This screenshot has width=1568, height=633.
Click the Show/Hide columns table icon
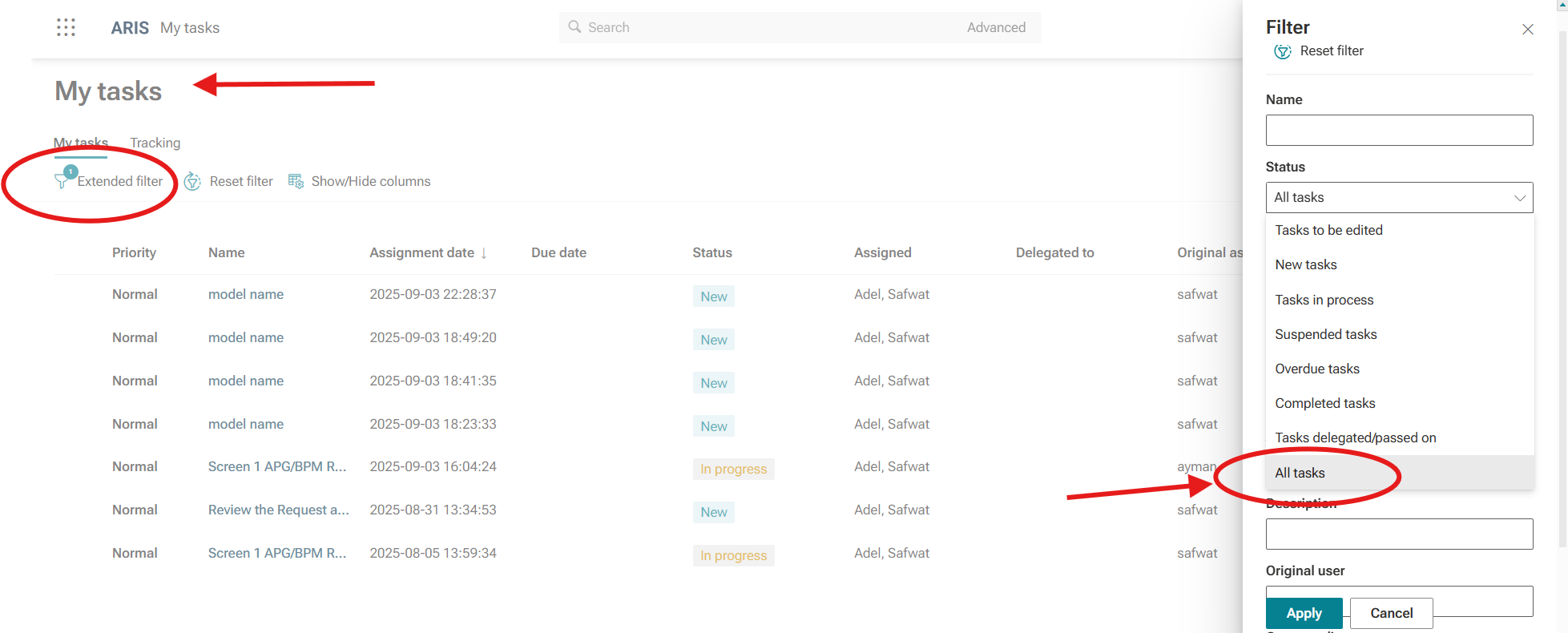click(296, 182)
